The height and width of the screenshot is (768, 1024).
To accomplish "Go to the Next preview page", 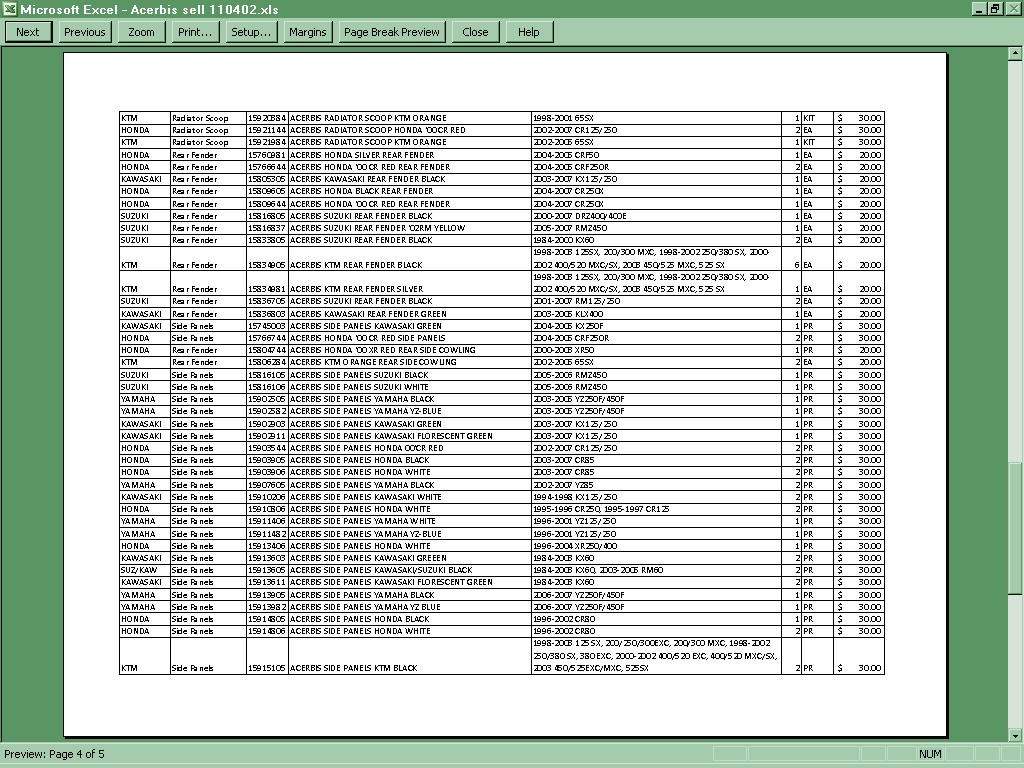I will (28, 32).
